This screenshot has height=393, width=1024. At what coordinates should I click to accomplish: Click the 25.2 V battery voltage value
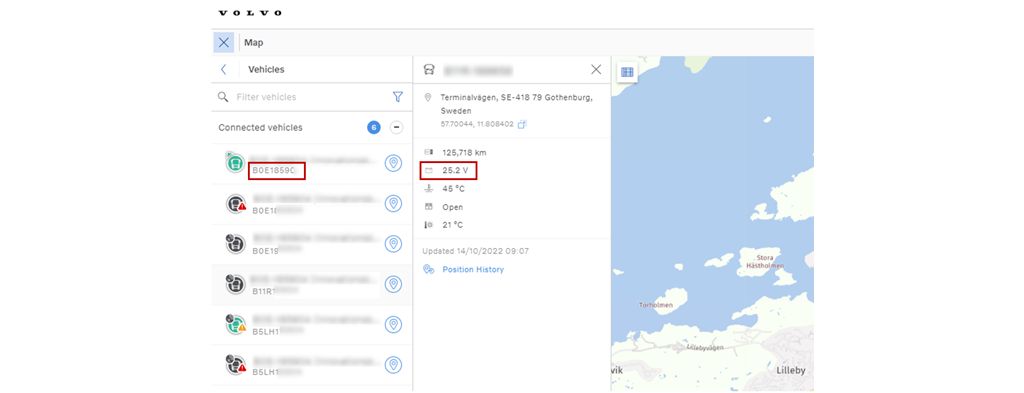(455, 170)
